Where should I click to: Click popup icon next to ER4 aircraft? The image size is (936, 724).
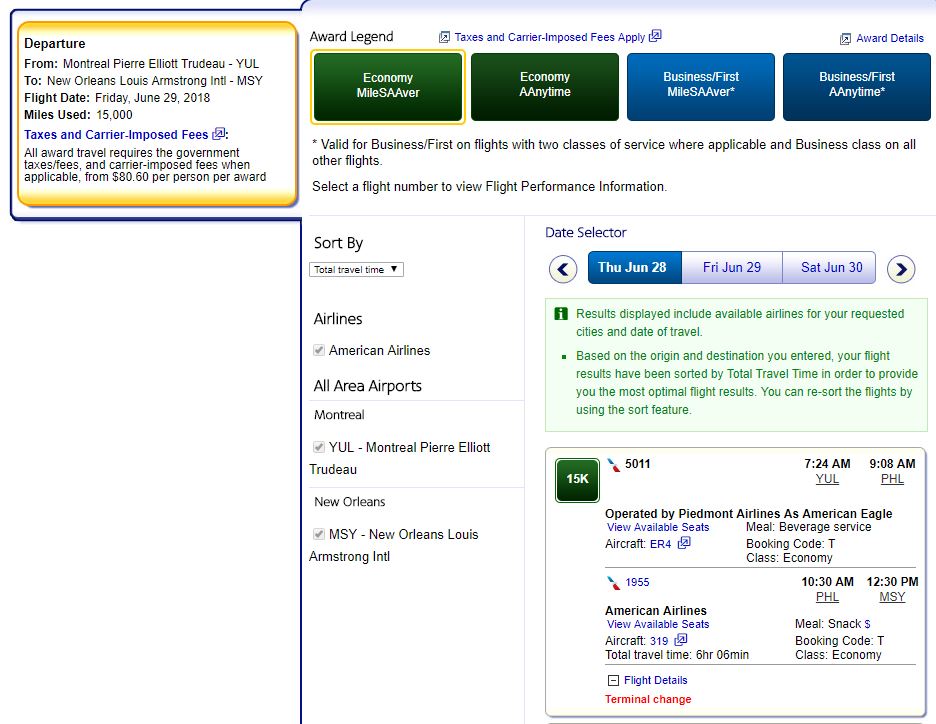684,543
